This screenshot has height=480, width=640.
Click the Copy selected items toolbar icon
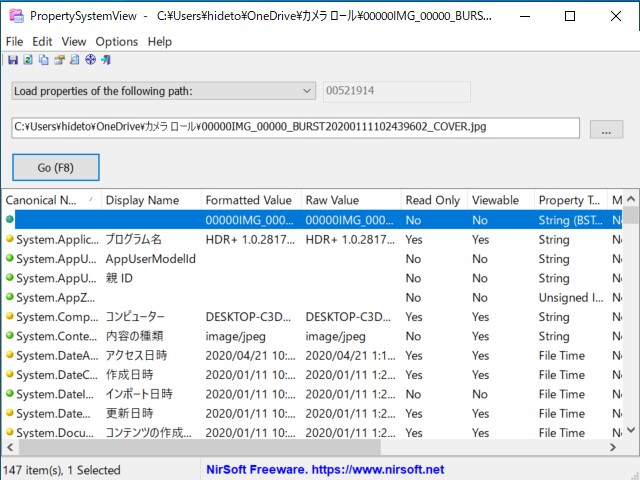click(x=44, y=60)
